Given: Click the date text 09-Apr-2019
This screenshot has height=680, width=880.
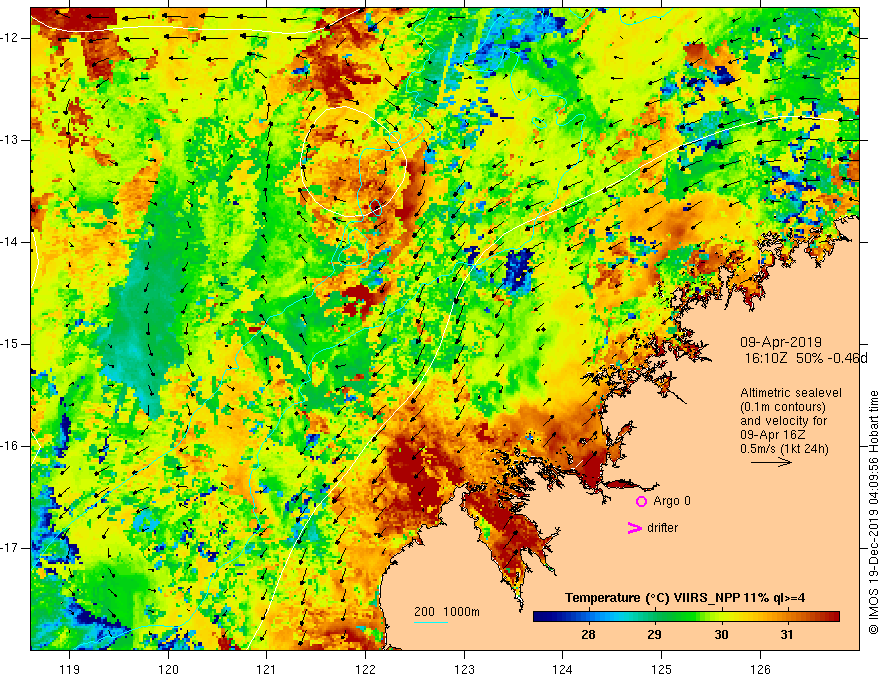Looking at the screenshot, I should click(x=781, y=342).
